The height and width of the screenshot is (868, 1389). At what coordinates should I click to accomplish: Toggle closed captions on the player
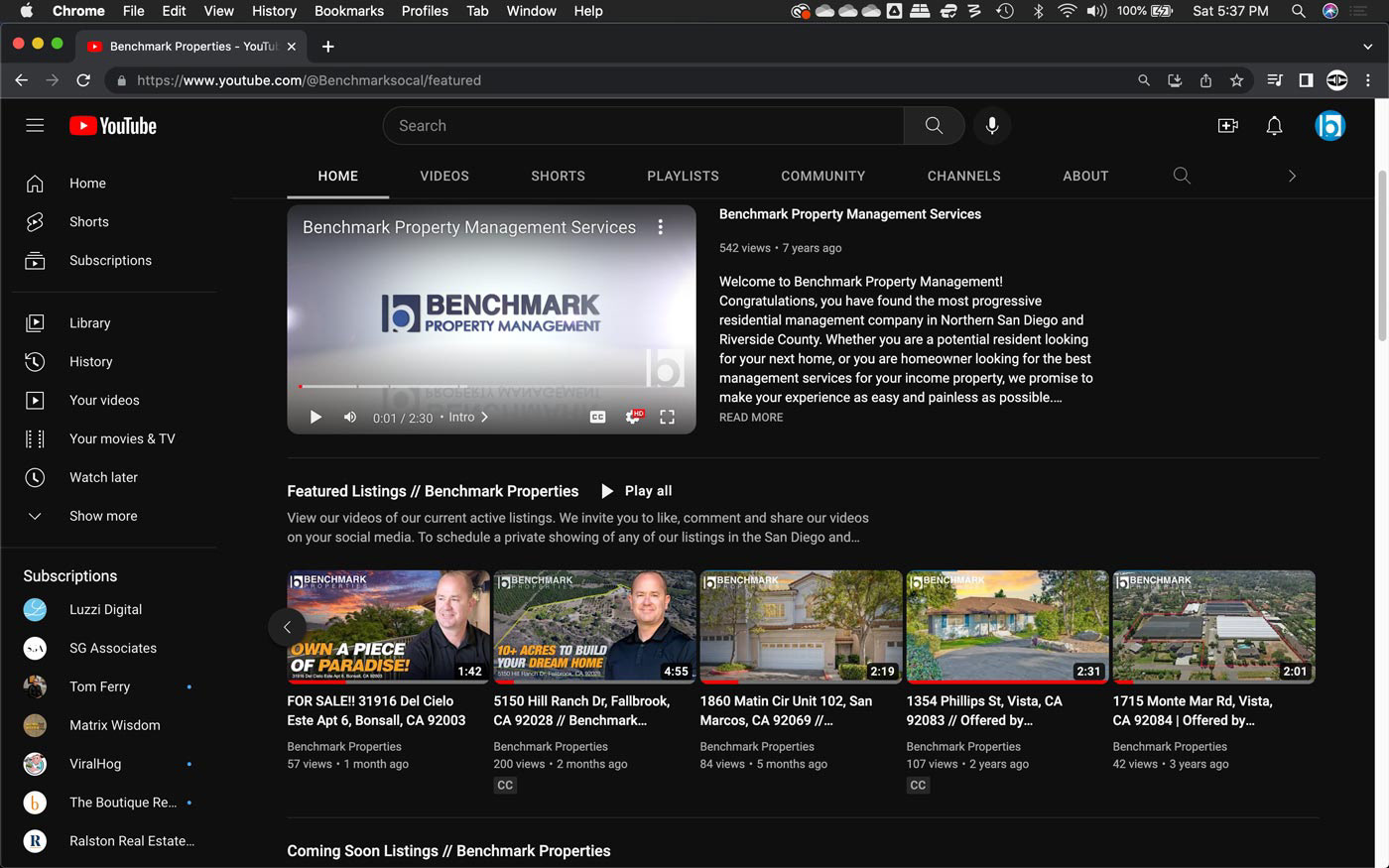click(x=597, y=418)
